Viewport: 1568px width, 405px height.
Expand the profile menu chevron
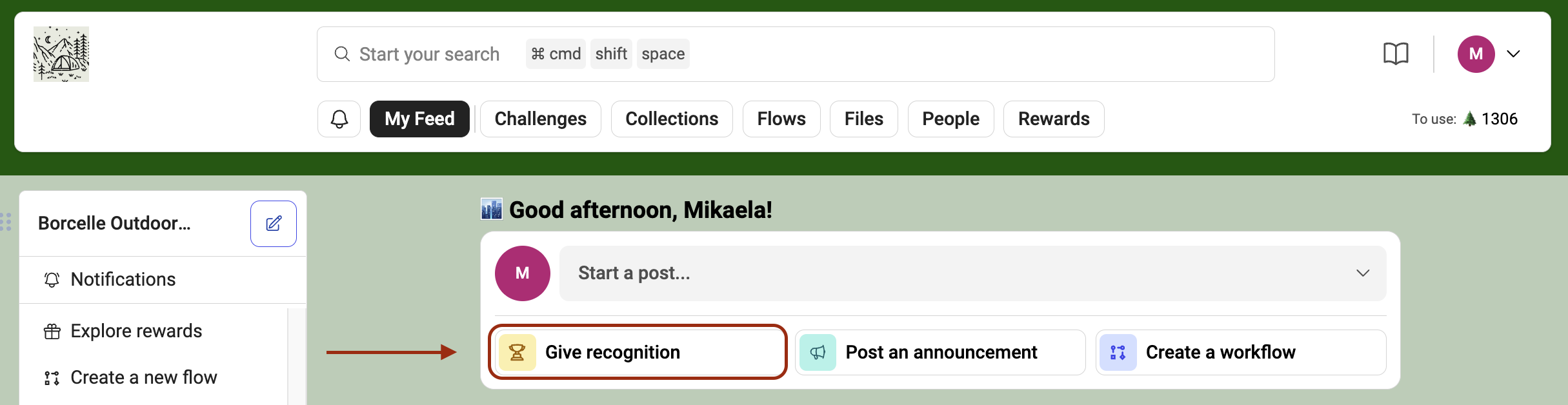click(1513, 54)
